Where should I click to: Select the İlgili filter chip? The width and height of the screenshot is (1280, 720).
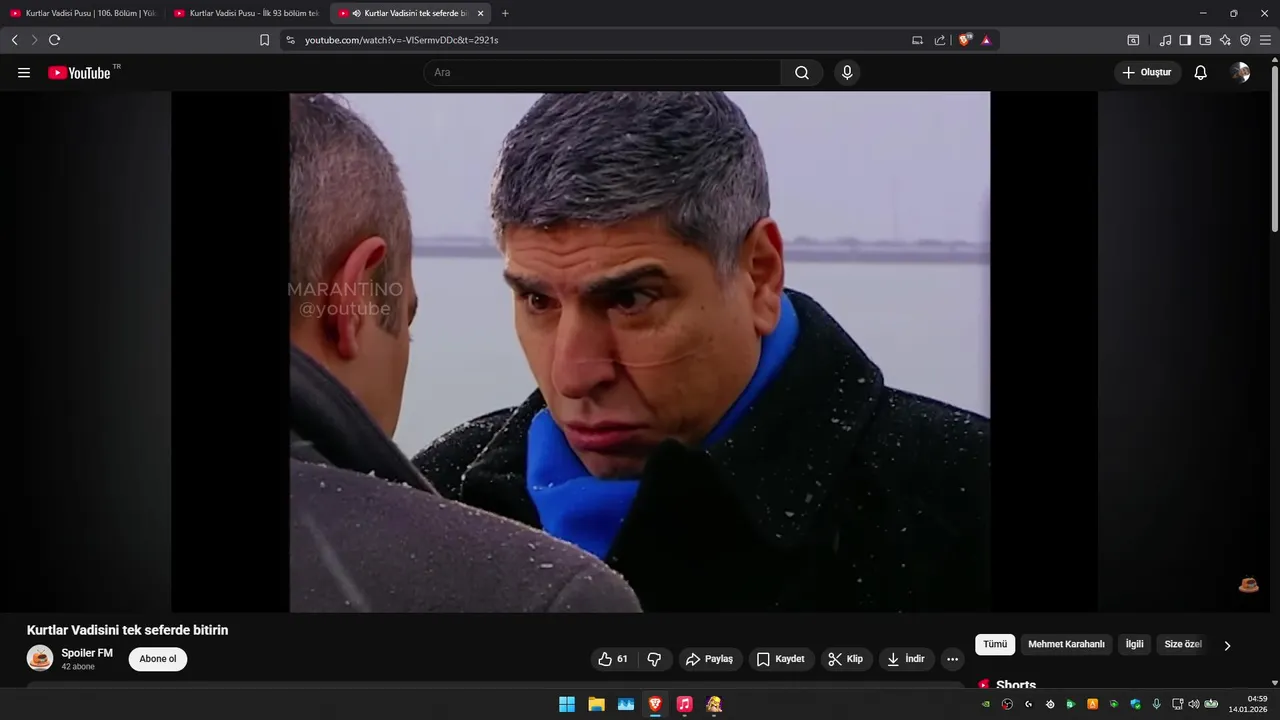click(x=1134, y=645)
